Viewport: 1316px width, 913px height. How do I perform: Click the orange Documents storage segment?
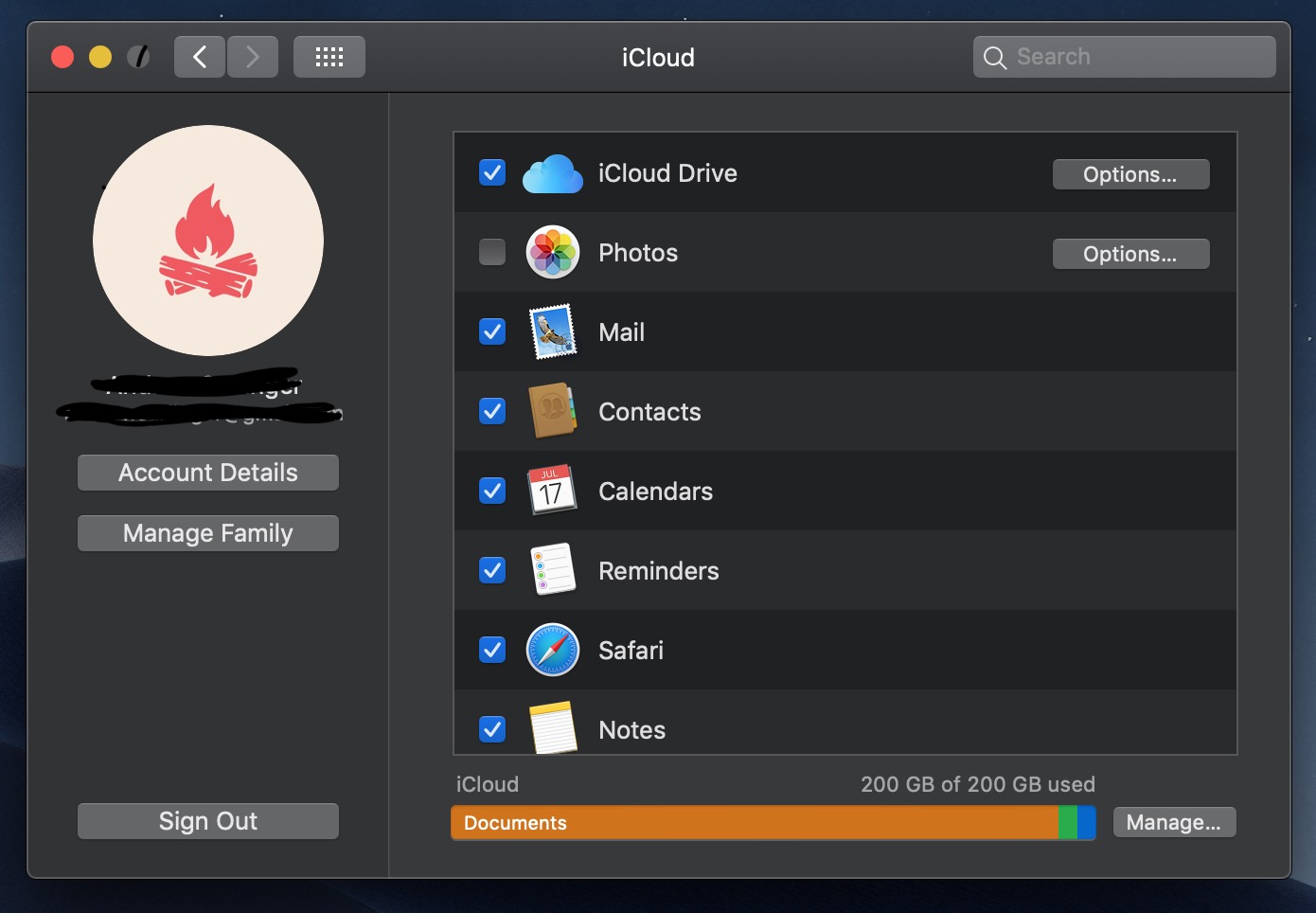pos(755,822)
